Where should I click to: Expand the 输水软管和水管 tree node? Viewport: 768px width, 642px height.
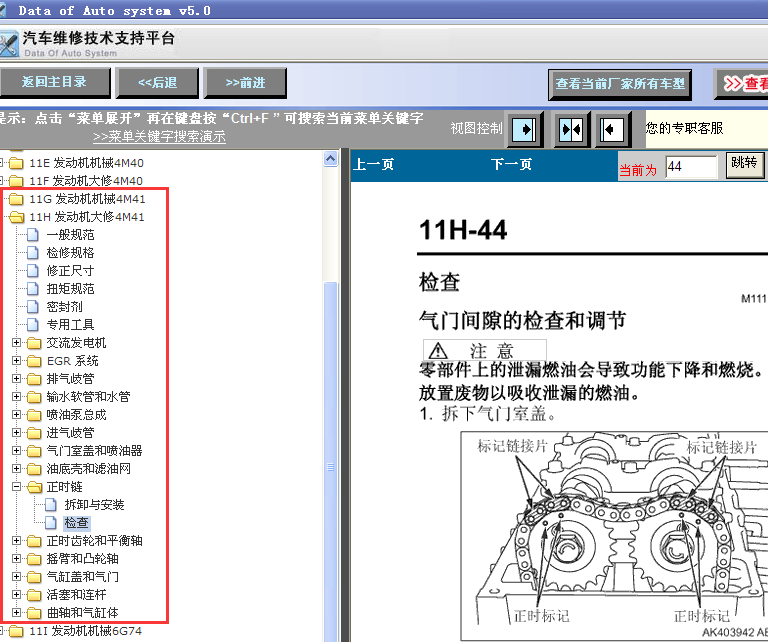[x=16, y=397]
